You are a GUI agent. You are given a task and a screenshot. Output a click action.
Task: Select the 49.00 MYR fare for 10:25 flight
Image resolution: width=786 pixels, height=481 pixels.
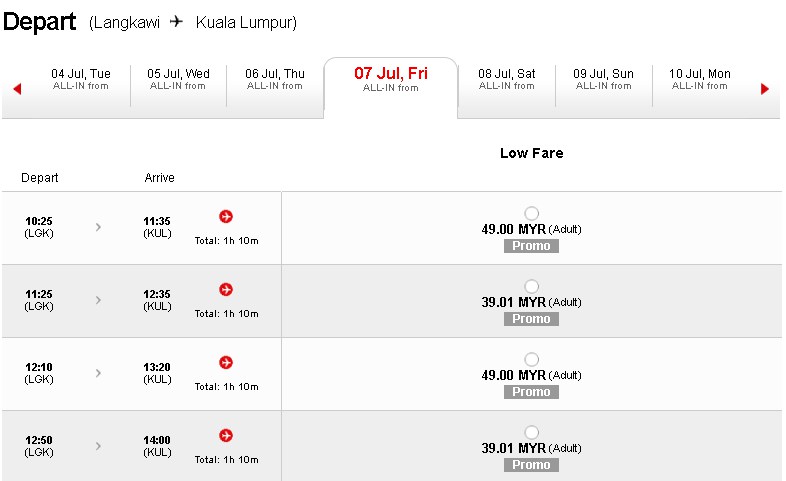point(531,213)
